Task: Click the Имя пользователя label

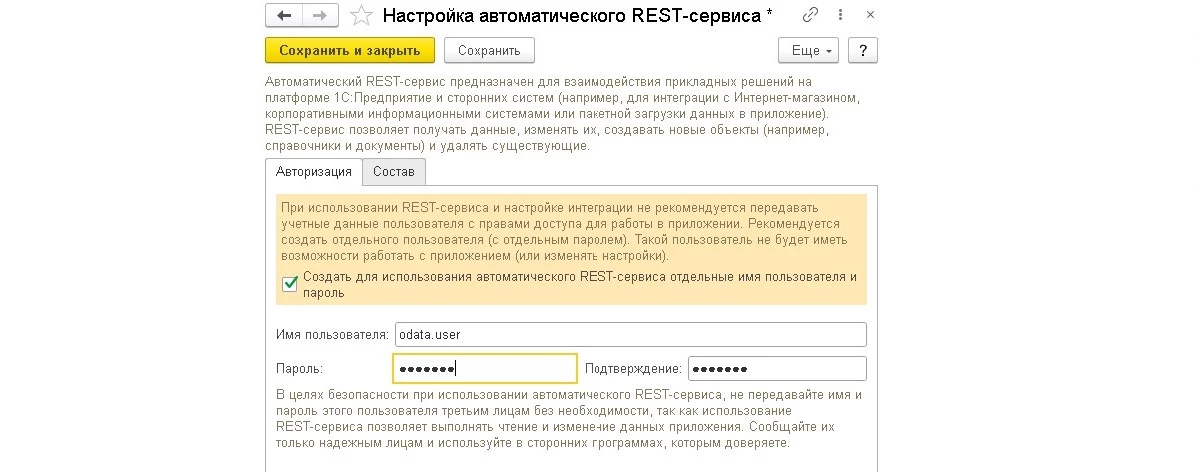Action: [330, 334]
